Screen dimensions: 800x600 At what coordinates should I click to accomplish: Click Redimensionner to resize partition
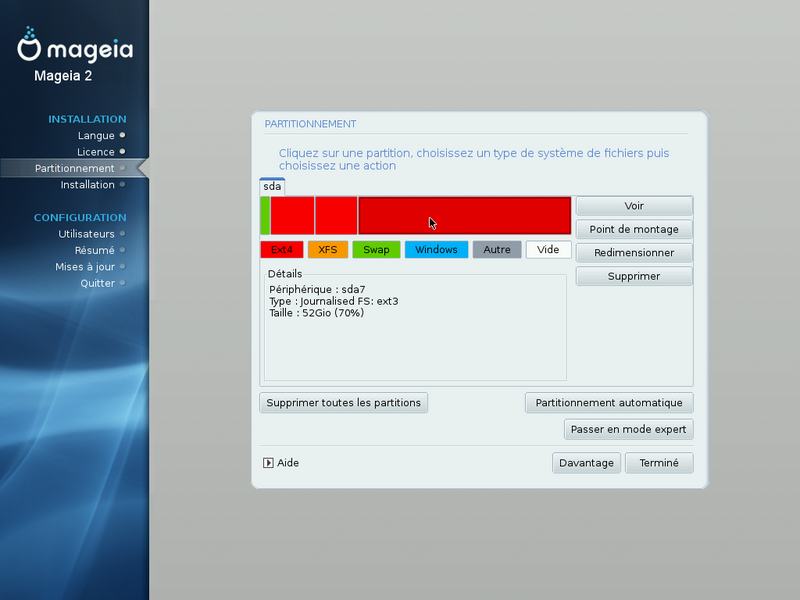coord(634,253)
